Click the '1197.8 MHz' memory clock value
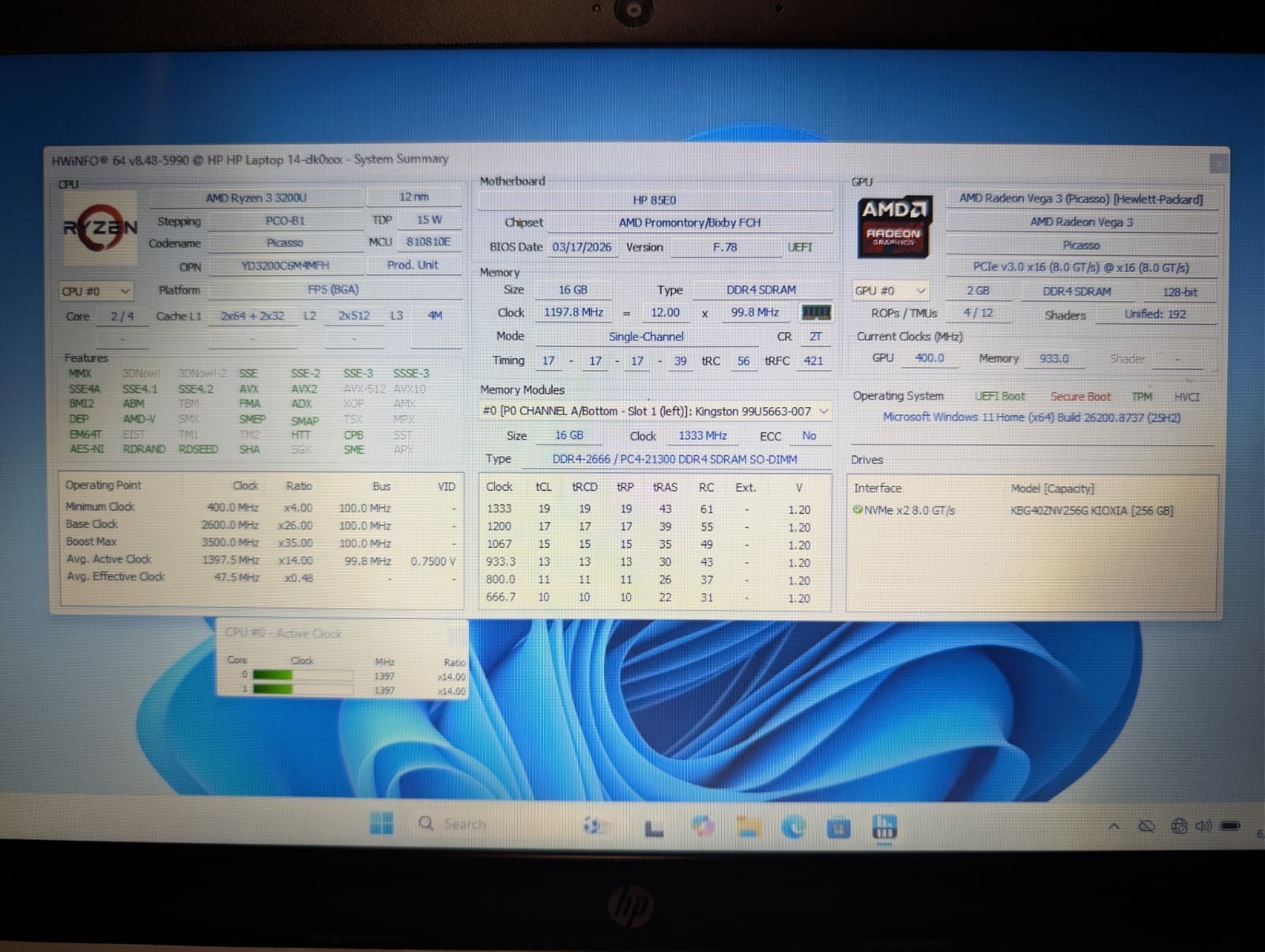This screenshot has height=952, width=1265. point(573,312)
